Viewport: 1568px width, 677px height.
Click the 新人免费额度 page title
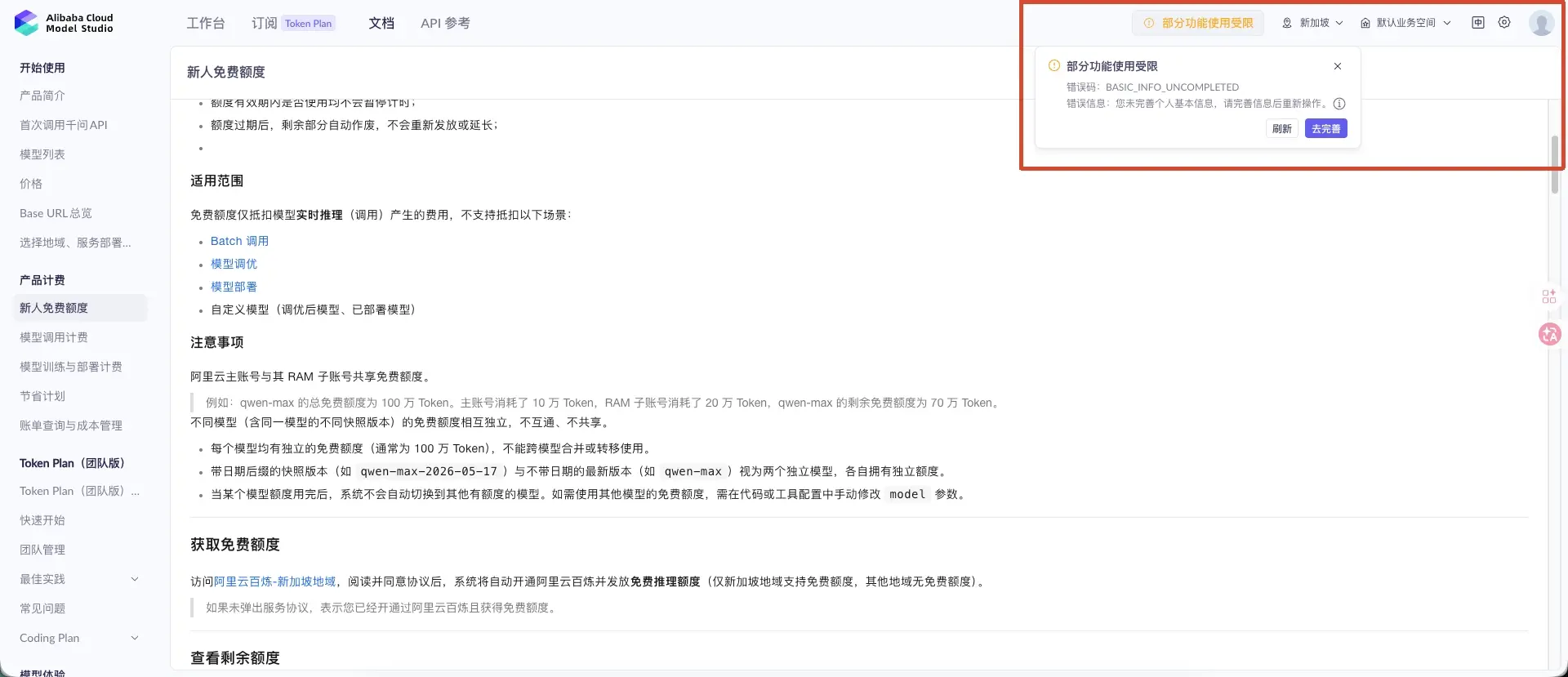tap(226, 72)
